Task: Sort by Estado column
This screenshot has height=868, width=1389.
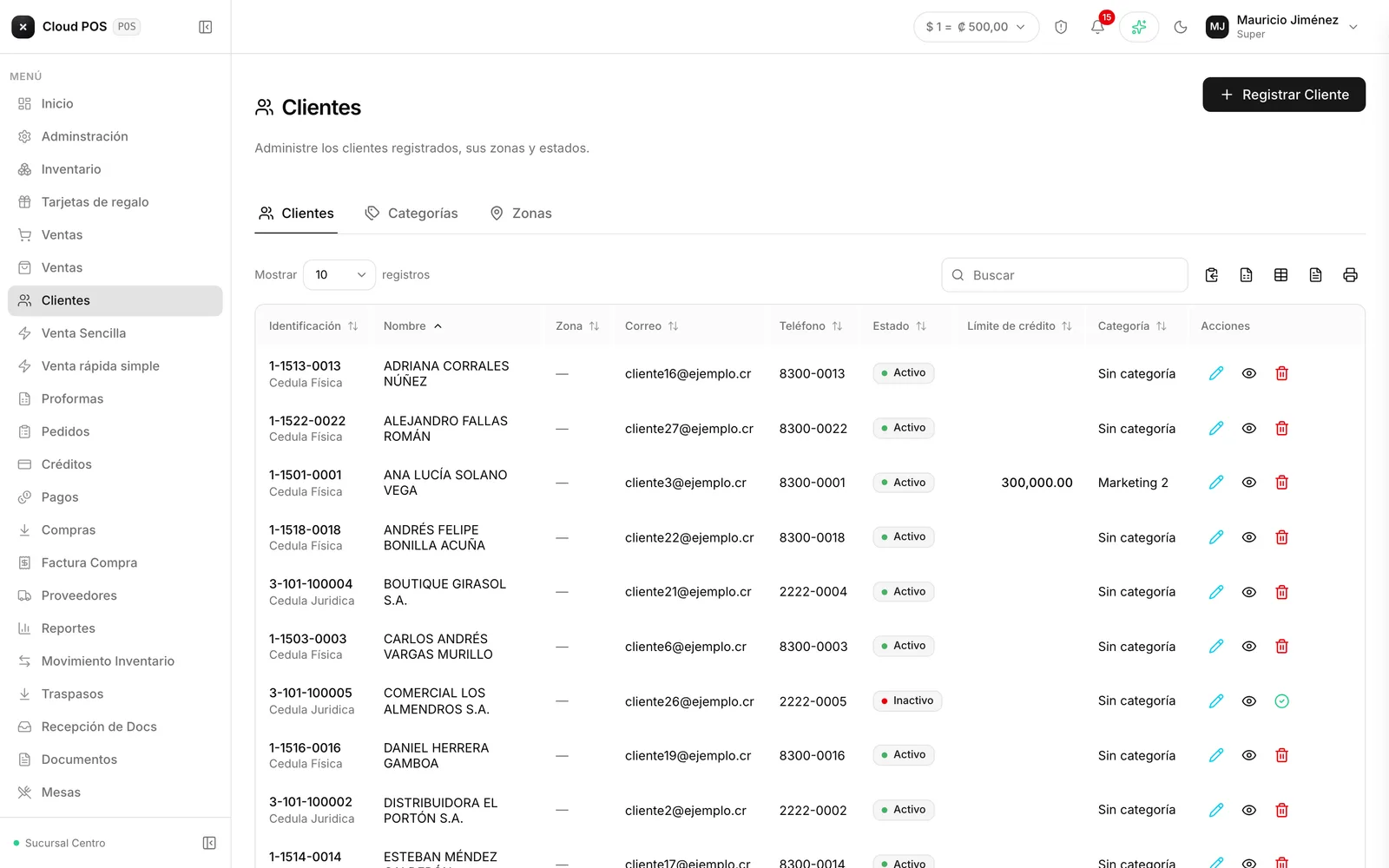Action: click(x=899, y=326)
